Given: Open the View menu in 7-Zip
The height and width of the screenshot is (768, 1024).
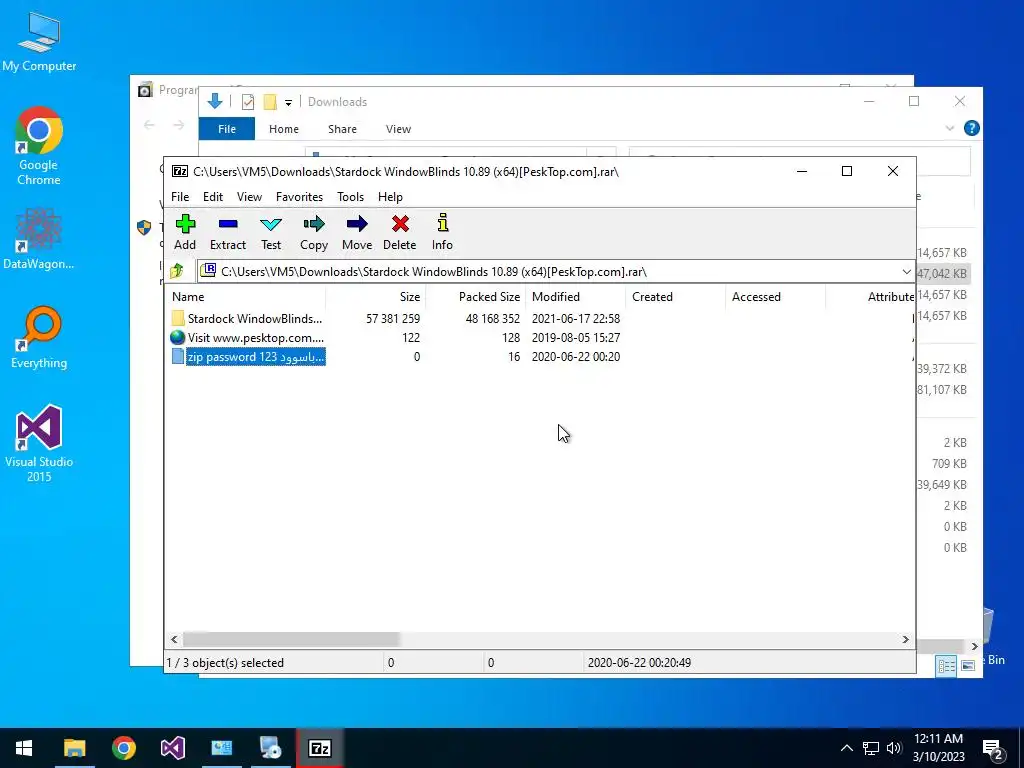Looking at the screenshot, I should point(249,197).
